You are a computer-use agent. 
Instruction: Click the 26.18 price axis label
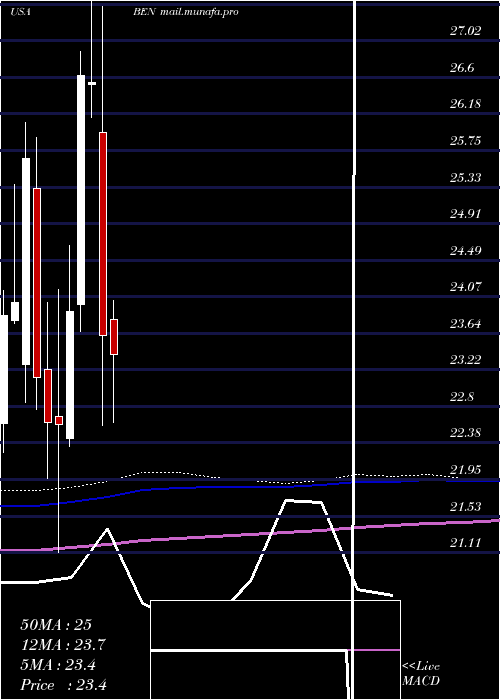point(465,104)
